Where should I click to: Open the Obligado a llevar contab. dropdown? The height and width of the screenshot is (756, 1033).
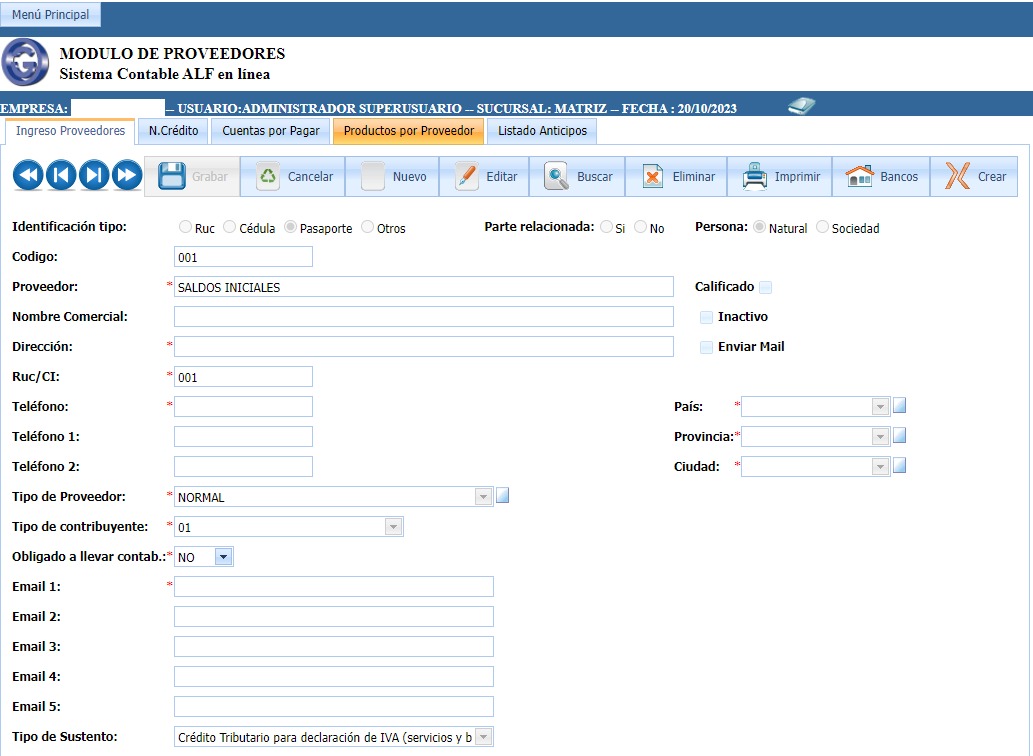pyautogui.click(x=223, y=557)
